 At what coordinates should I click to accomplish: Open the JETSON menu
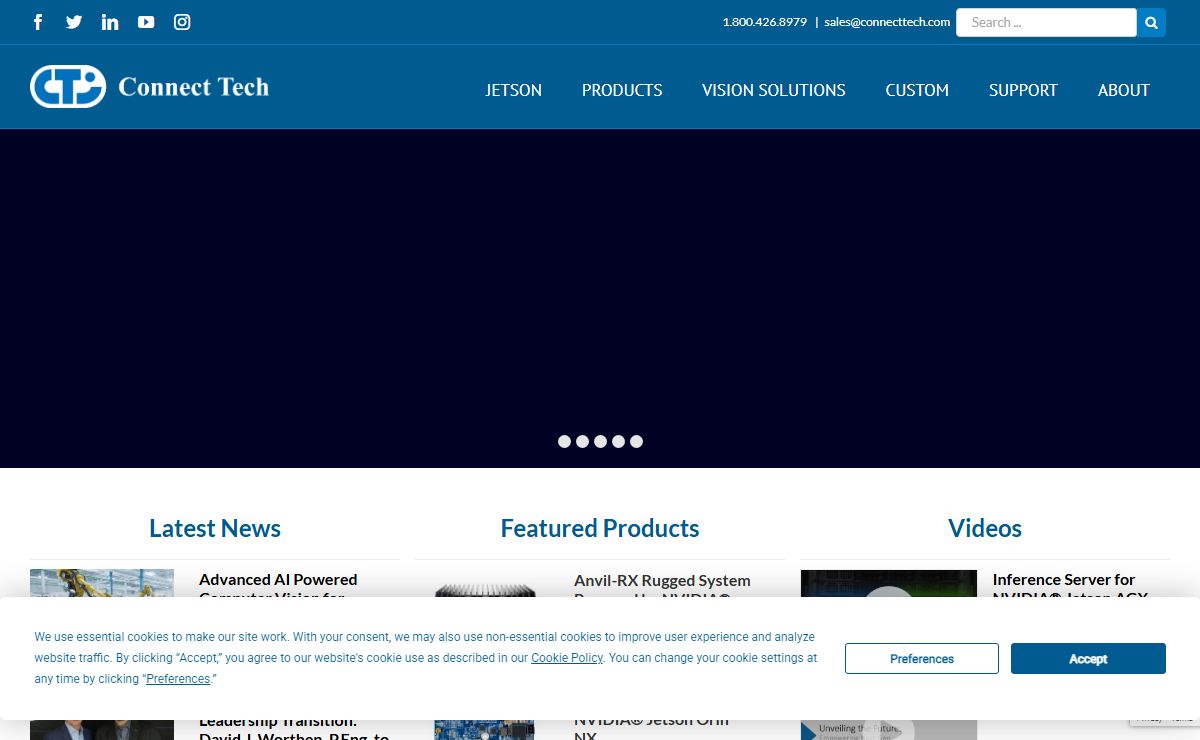pyautogui.click(x=514, y=90)
